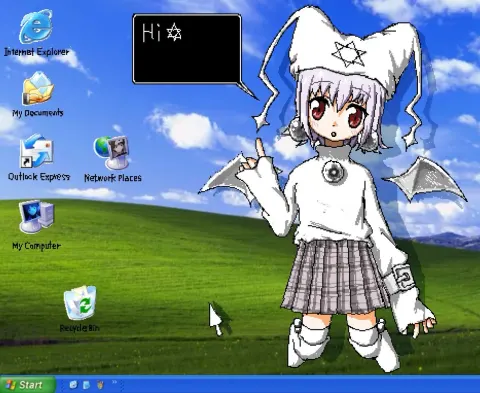
Task: Click the 'My Computer' label text
Action: 36,246
